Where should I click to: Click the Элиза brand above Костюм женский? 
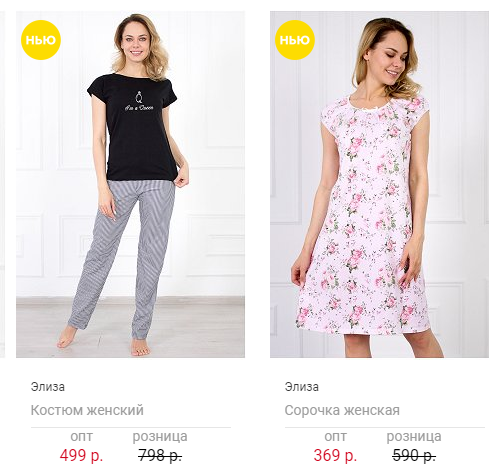coord(48,387)
